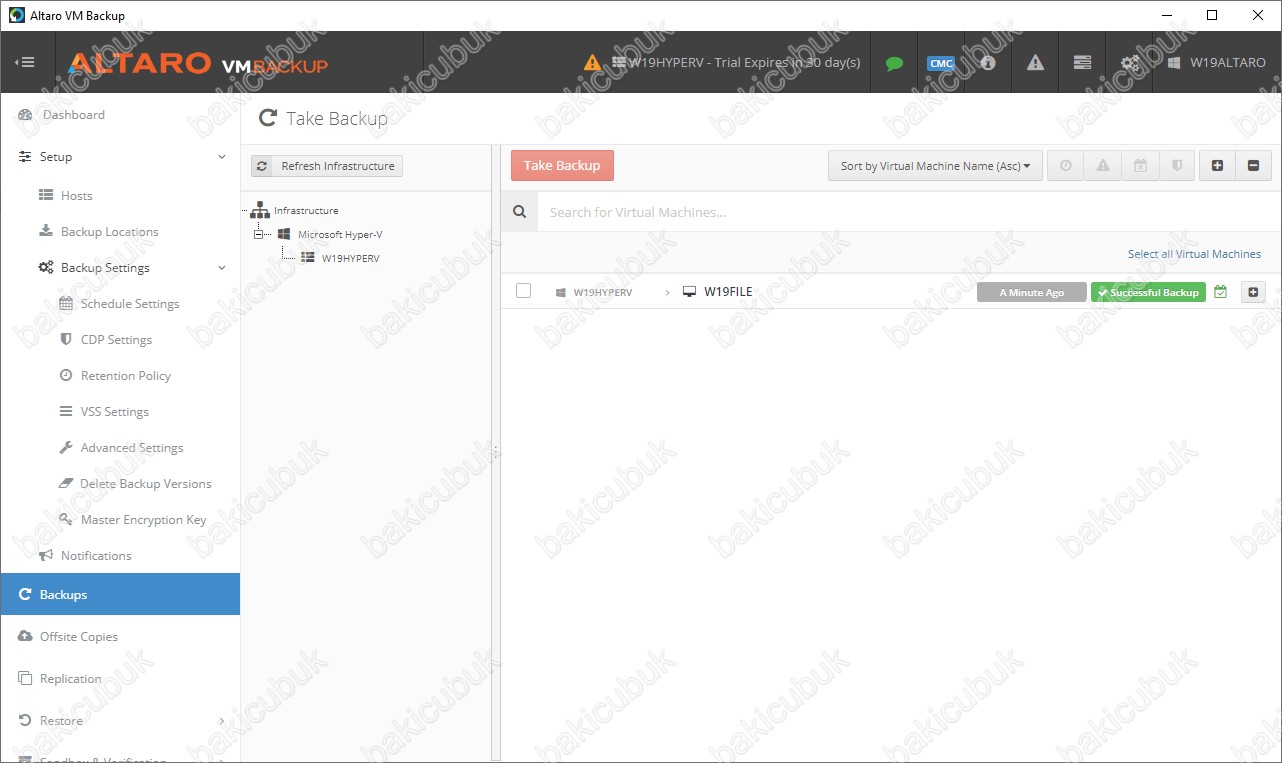Open Notifications in the sidebar
The width and height of the screenshot is (1282, 763).
(x=96, y=556)
